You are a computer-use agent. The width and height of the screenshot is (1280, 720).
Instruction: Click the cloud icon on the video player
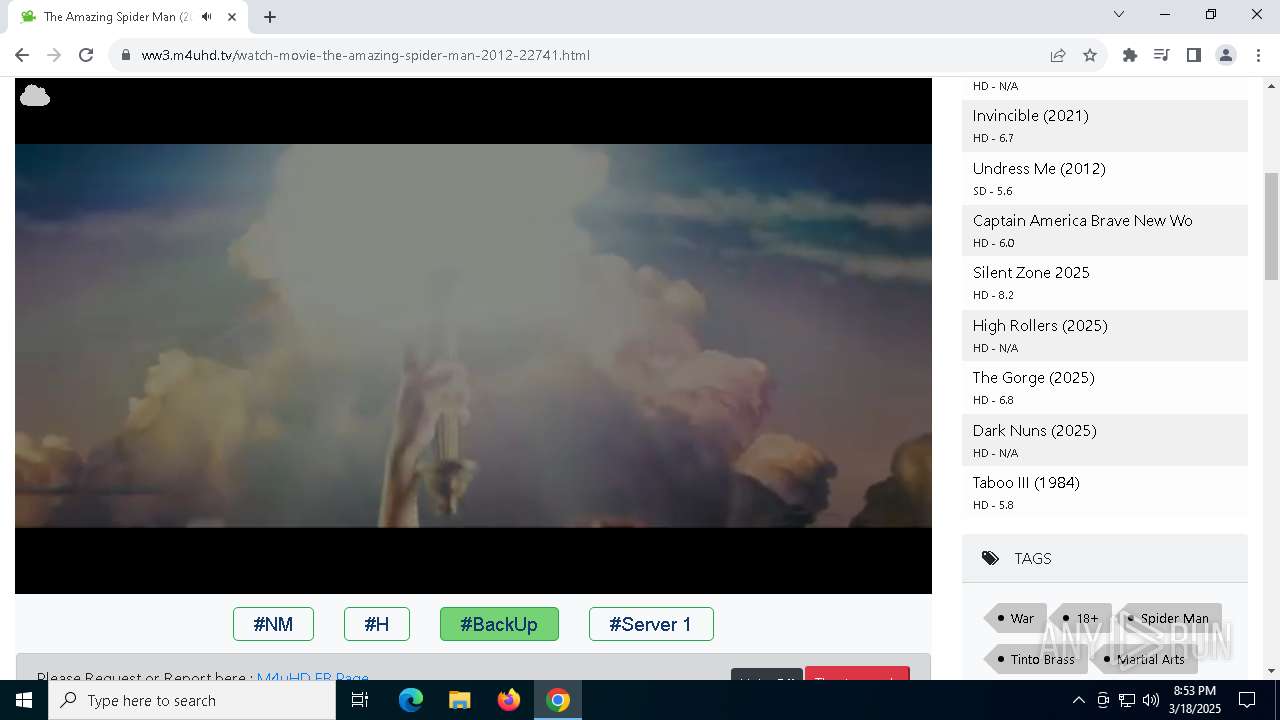[35, 96]
